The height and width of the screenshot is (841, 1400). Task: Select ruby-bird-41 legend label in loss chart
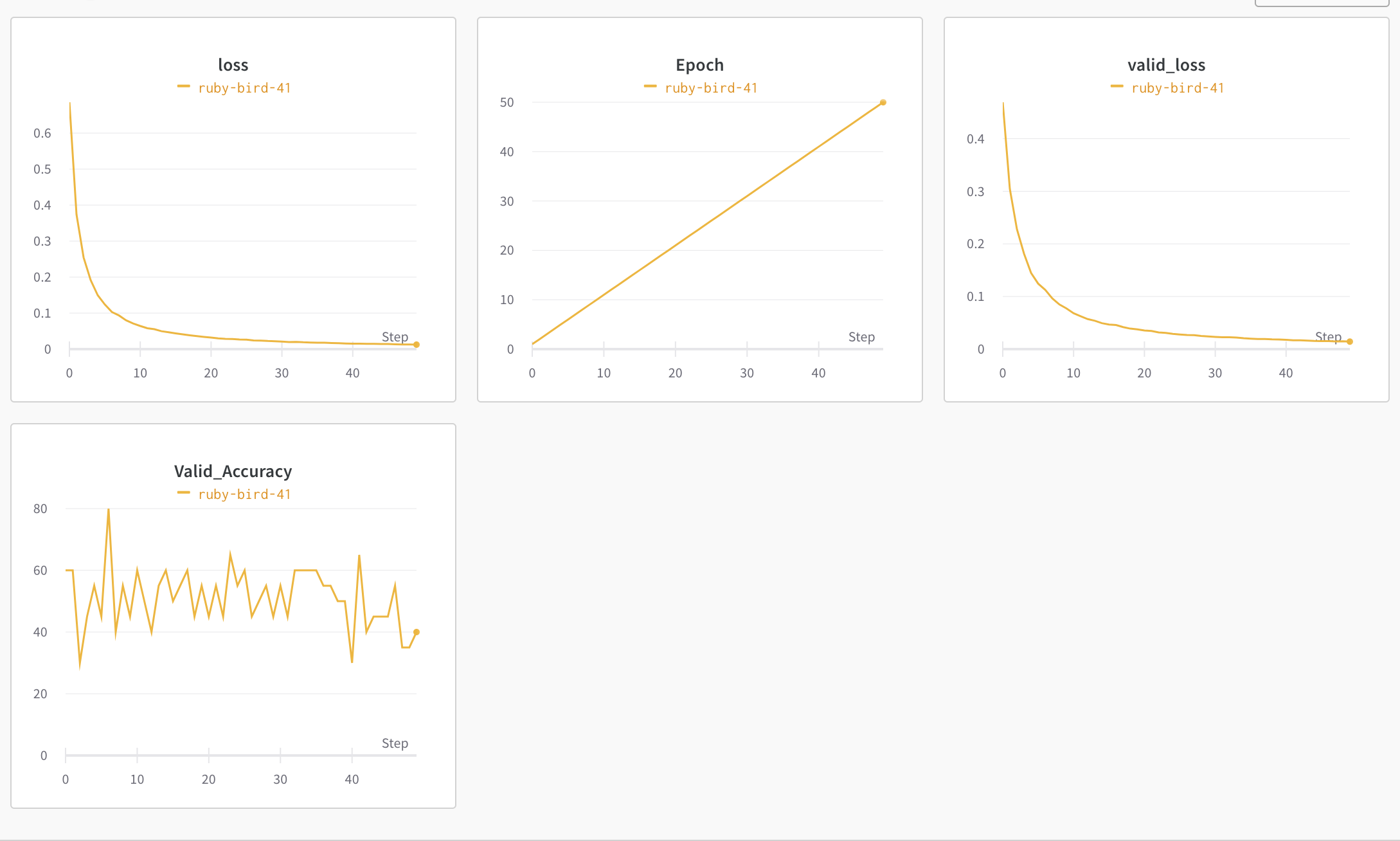click(x=244, y=88)
